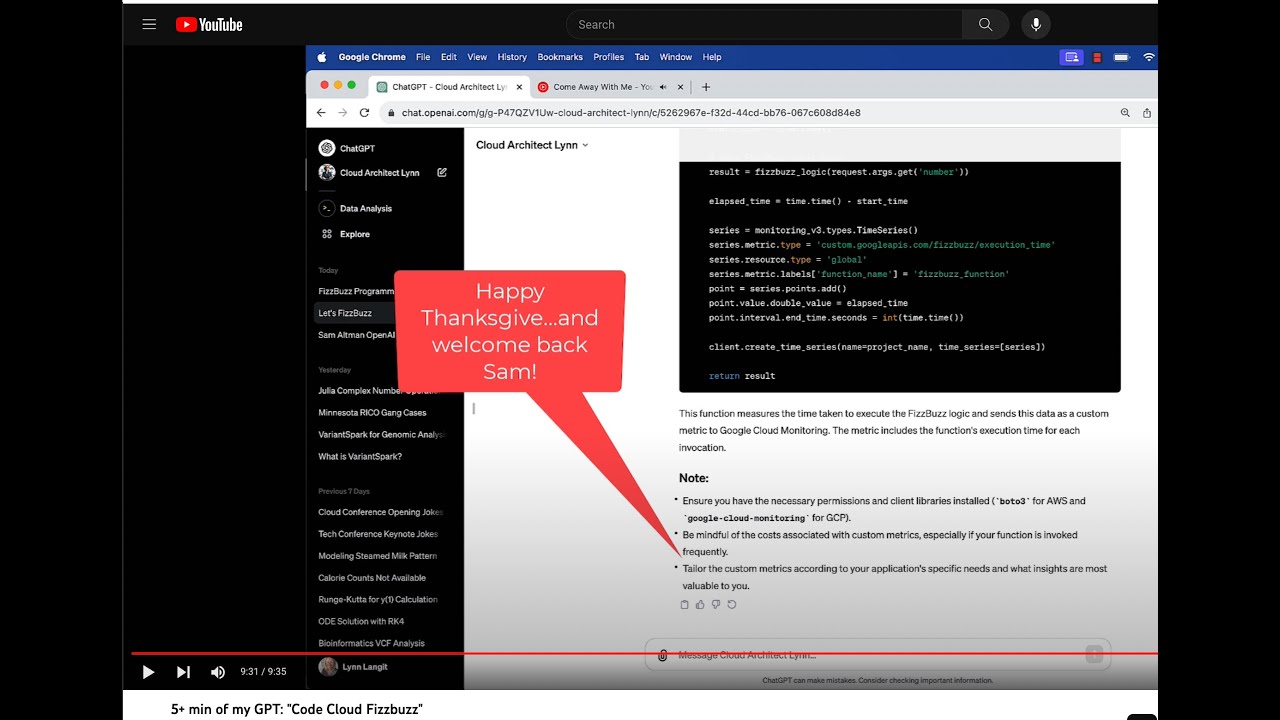Open the Cloud Conference Opening Jokes chat

point(380,512)
